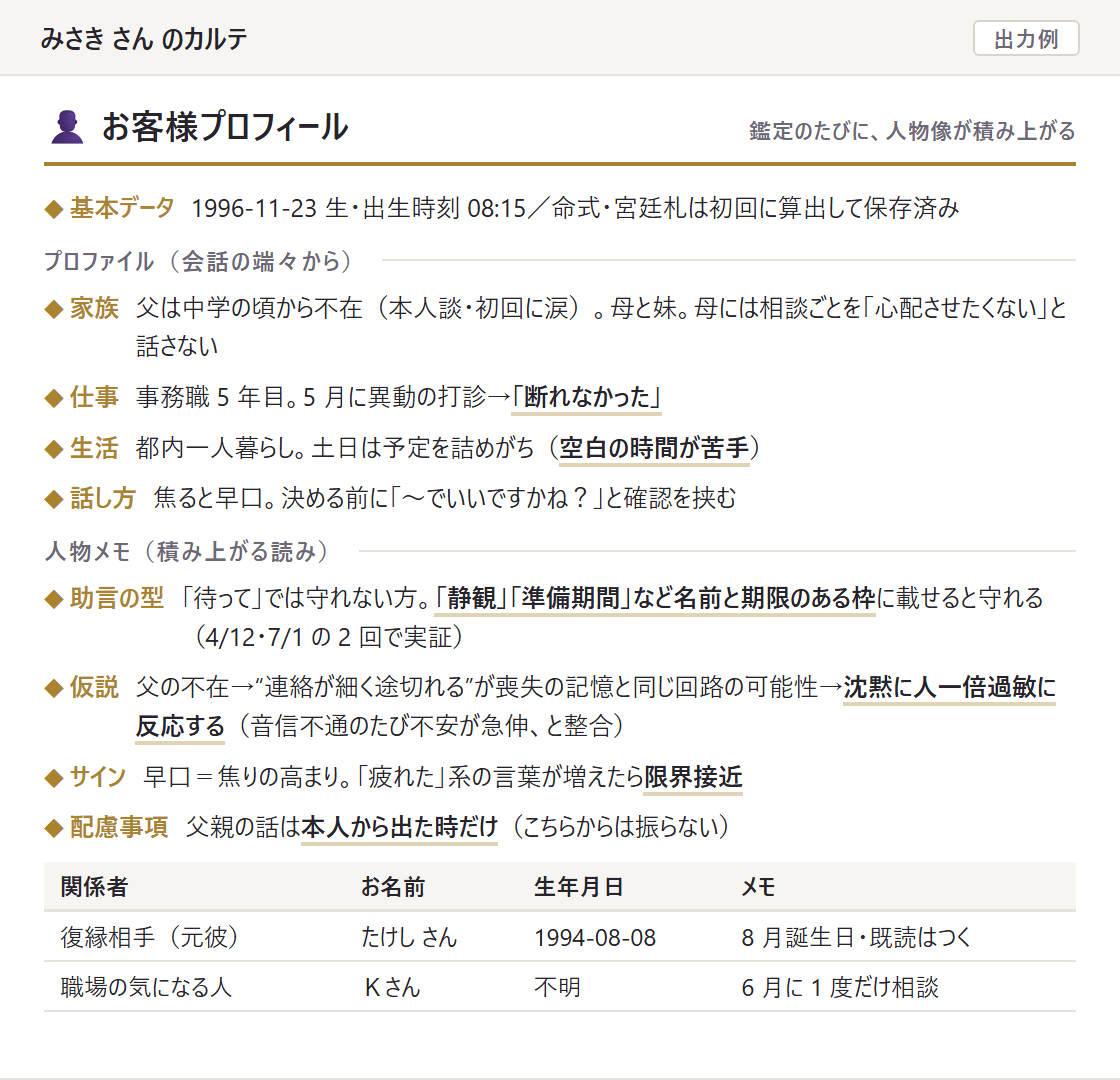
Task: Select the (4/12・7/1 の 2 回で実証) note
Action: click(329, 636)
